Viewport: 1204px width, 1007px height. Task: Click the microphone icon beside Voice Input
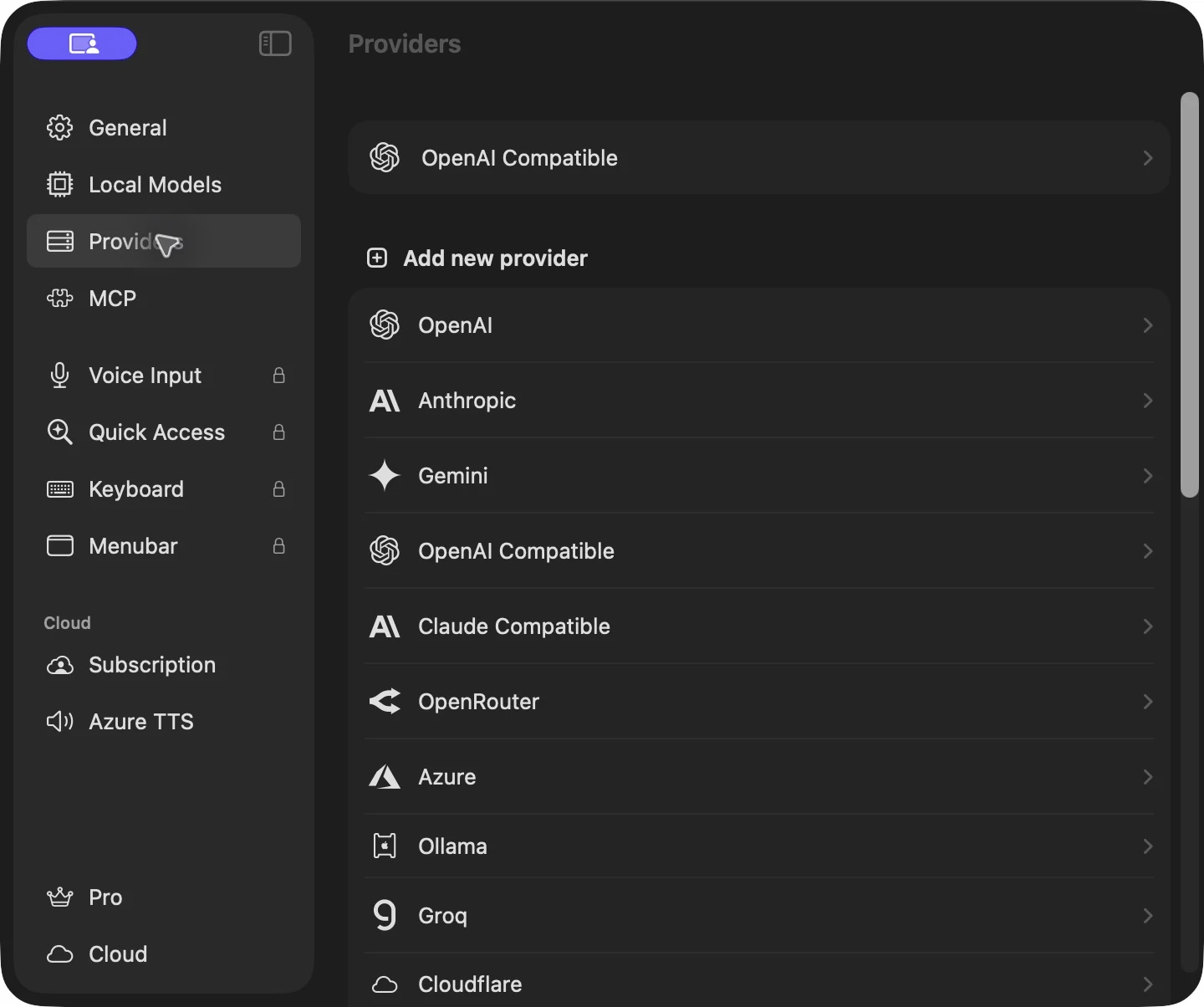pos(59,375)
